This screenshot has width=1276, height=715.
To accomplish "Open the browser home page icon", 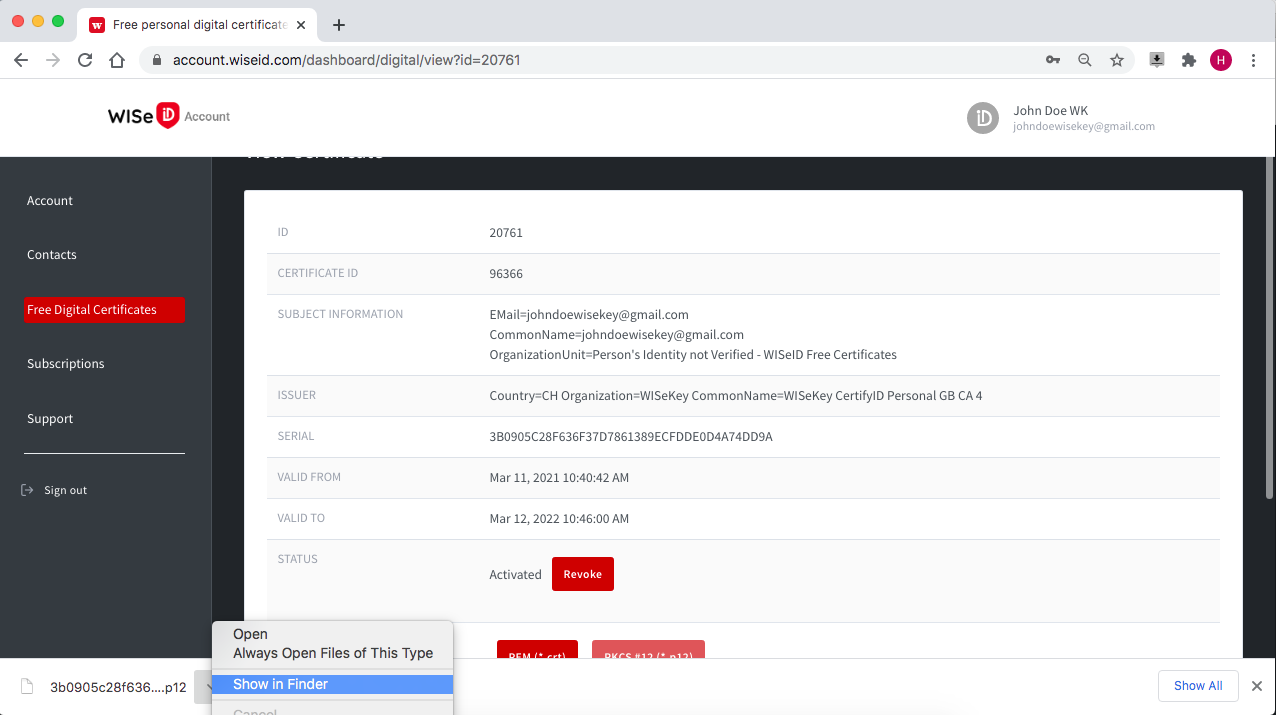I will pos(117,60).
